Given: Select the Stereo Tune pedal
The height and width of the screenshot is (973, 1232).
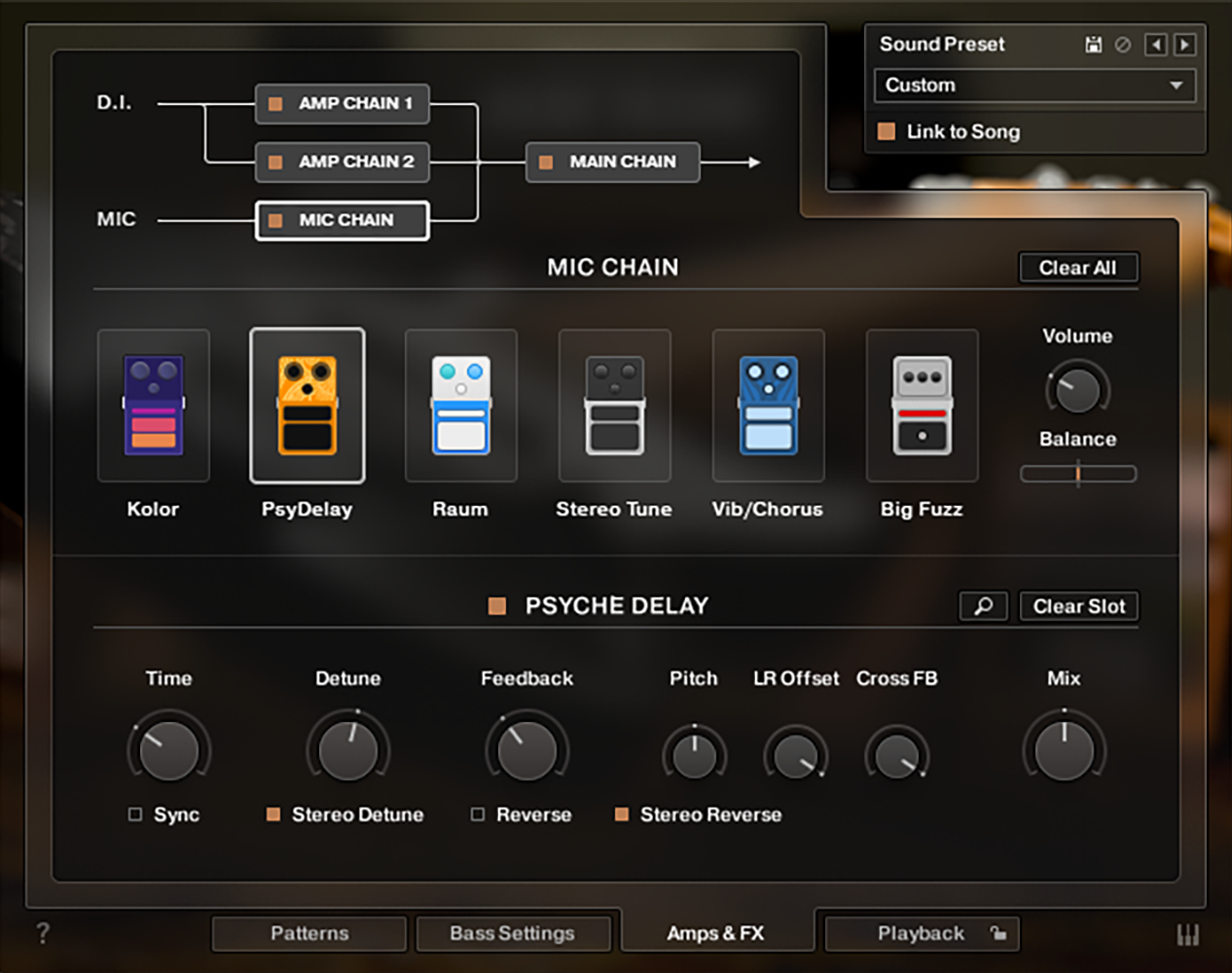Looking at the screenshot, I should click(x=614, y=406).
